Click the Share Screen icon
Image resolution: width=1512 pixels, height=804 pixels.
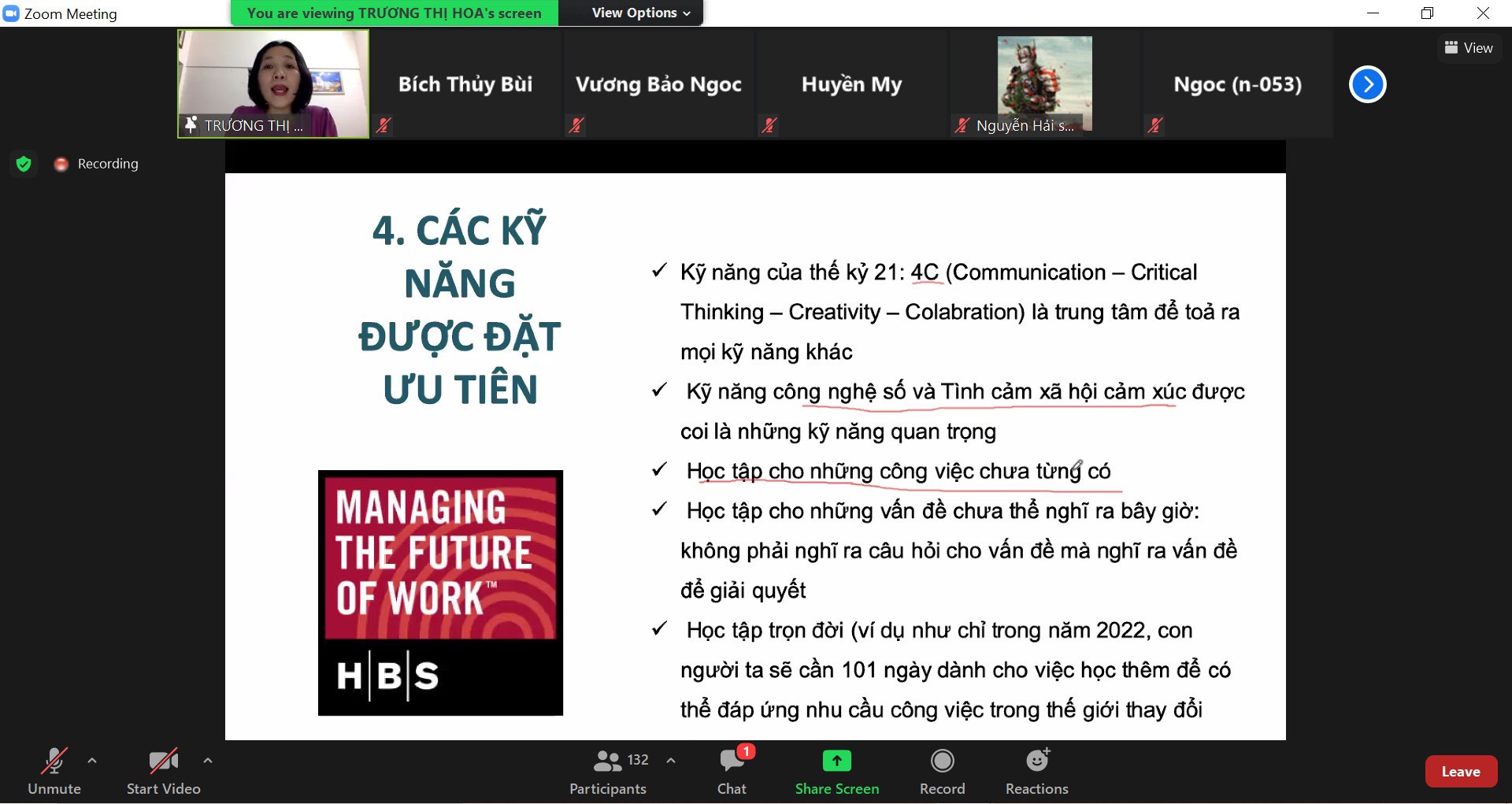[836, 761]
